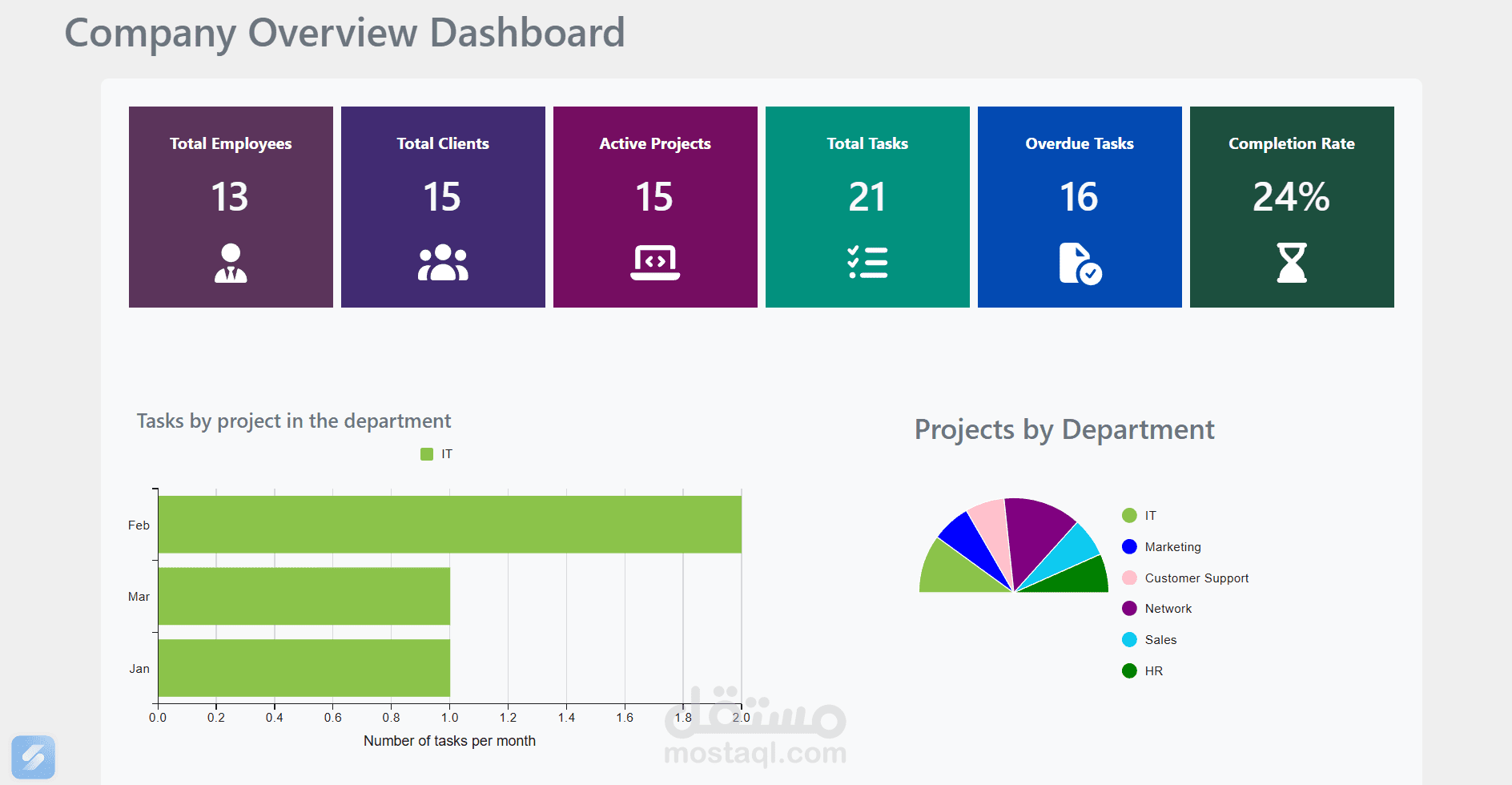Click the Completion Rate hourglass icon
The width and height of the screenshot is (1512, 785).
click(x=1292, y=263)
